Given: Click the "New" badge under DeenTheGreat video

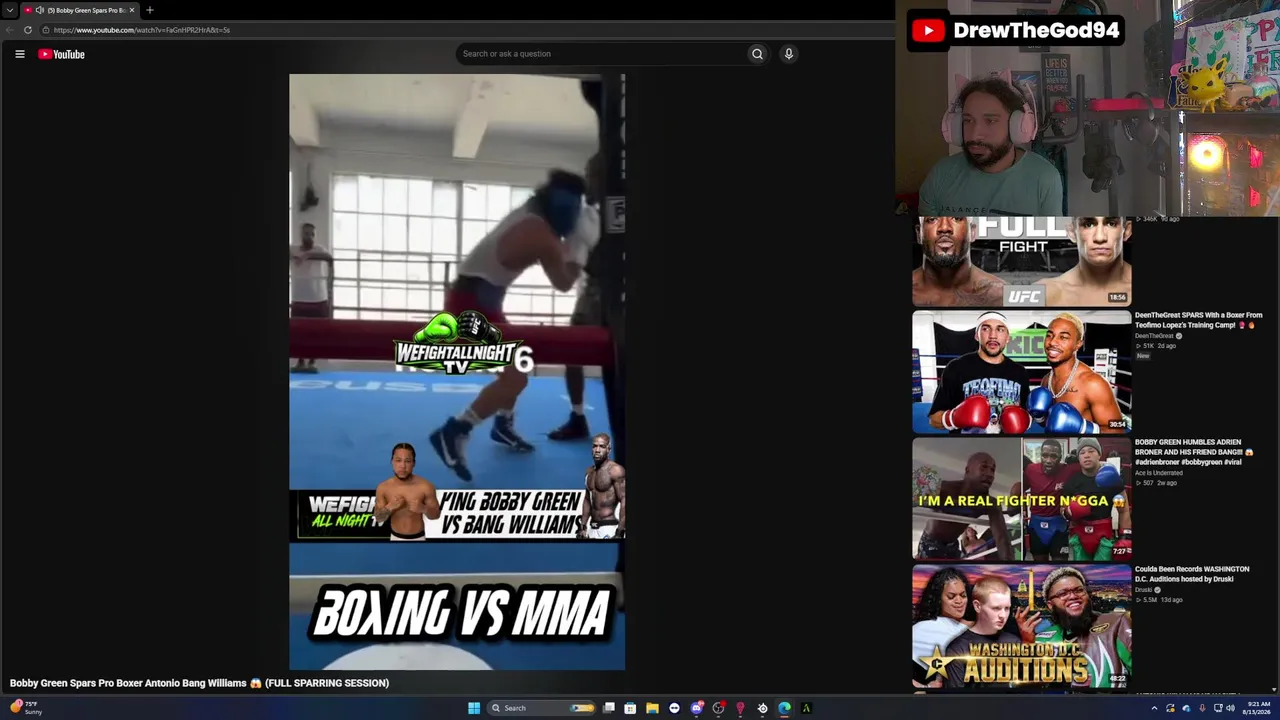Looking at the screenshot, I should point(1142,356).
